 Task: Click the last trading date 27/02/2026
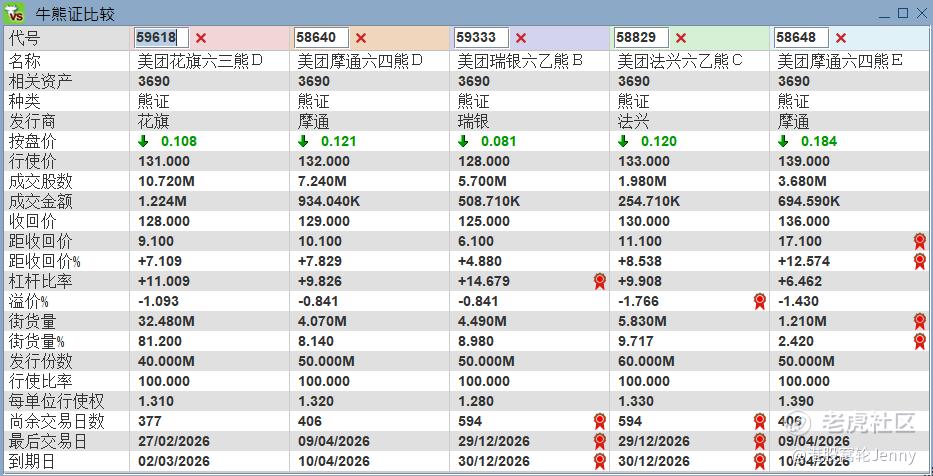[174, 441]
